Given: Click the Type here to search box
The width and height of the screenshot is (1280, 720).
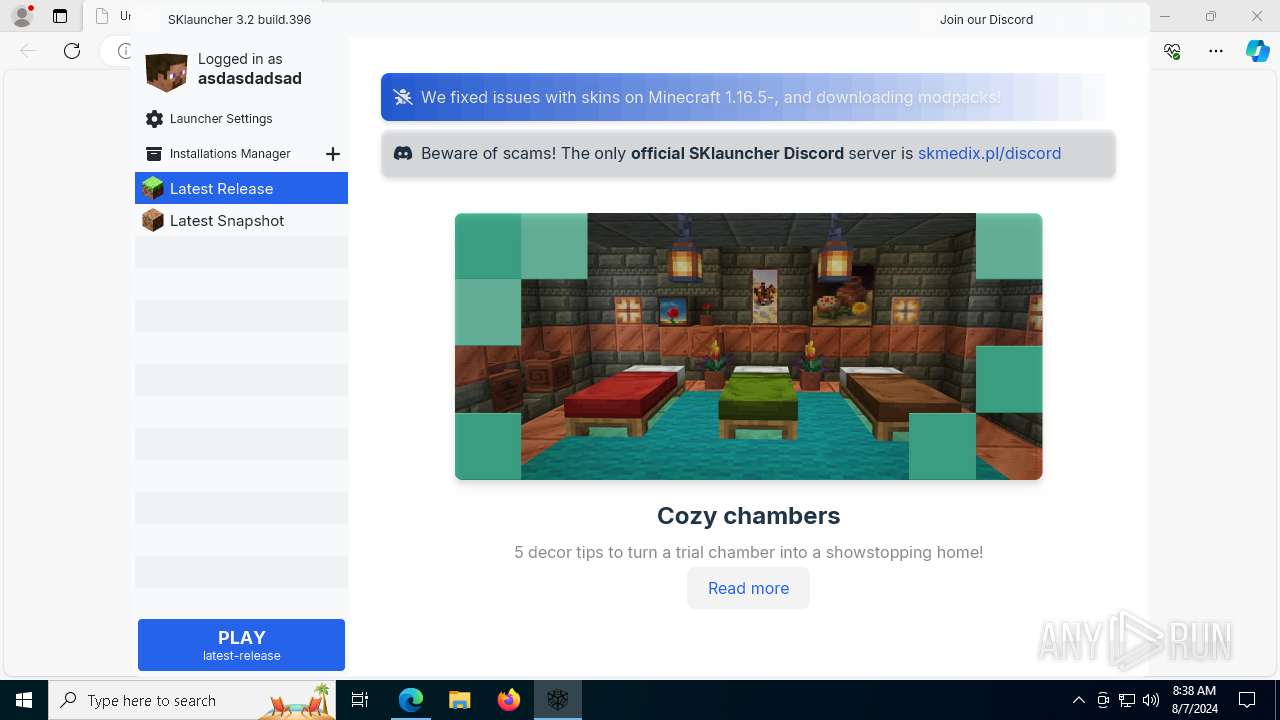Looking at the screenshot, I should point(192,700).
